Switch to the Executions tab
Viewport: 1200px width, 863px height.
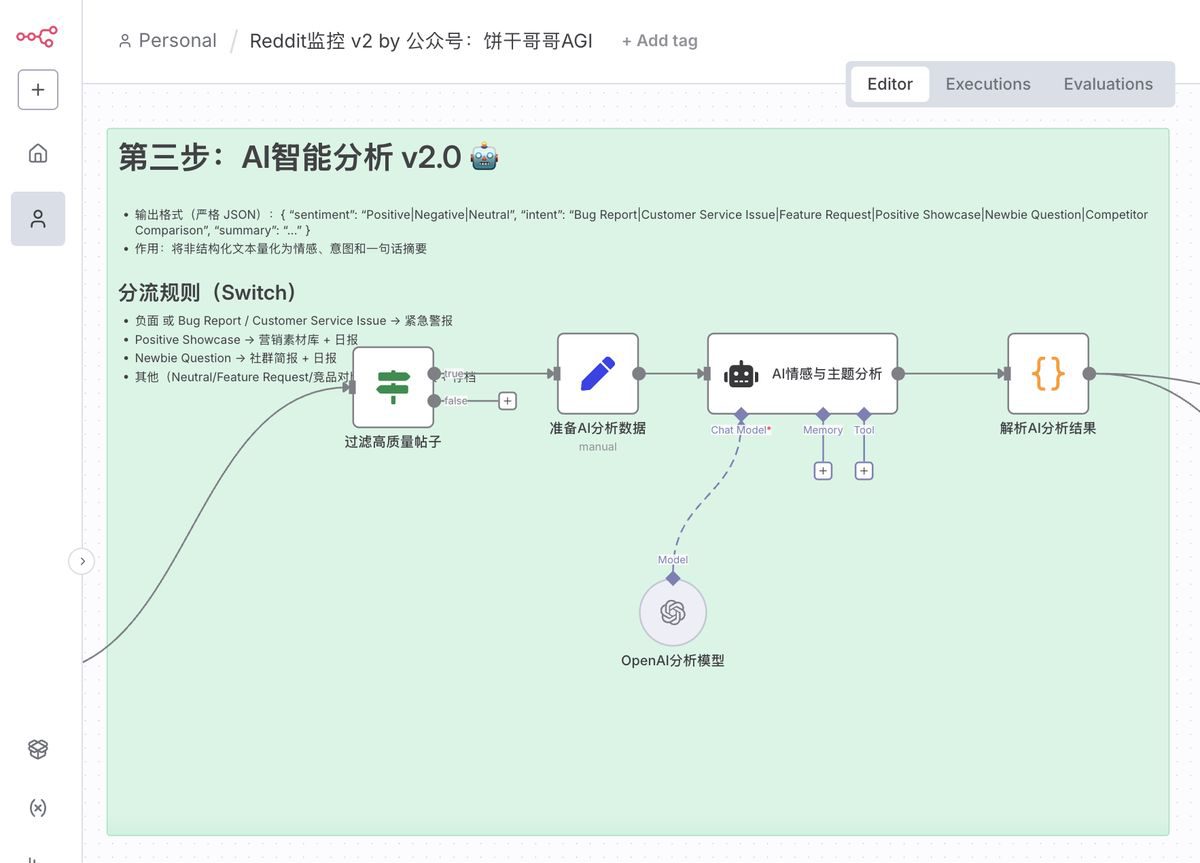click(x=988, y=84)
